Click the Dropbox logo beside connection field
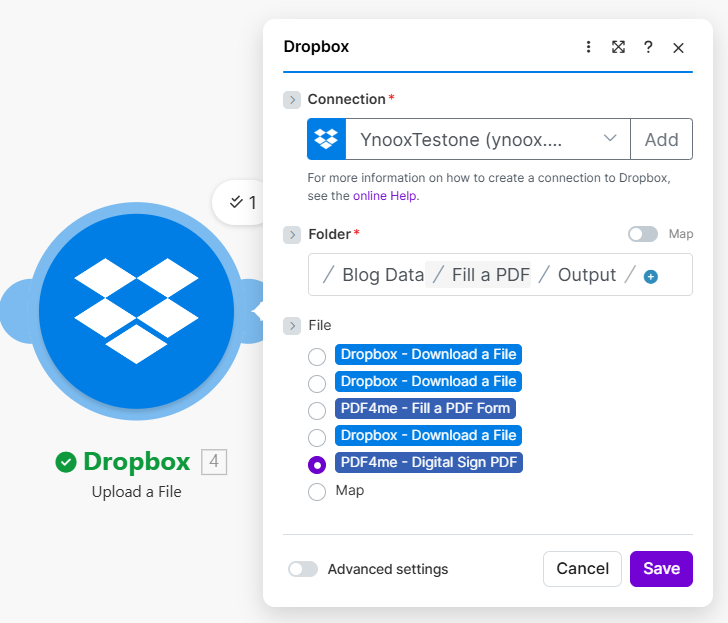Viewport: 728px width, 623px height. click(x=326, y=140)
